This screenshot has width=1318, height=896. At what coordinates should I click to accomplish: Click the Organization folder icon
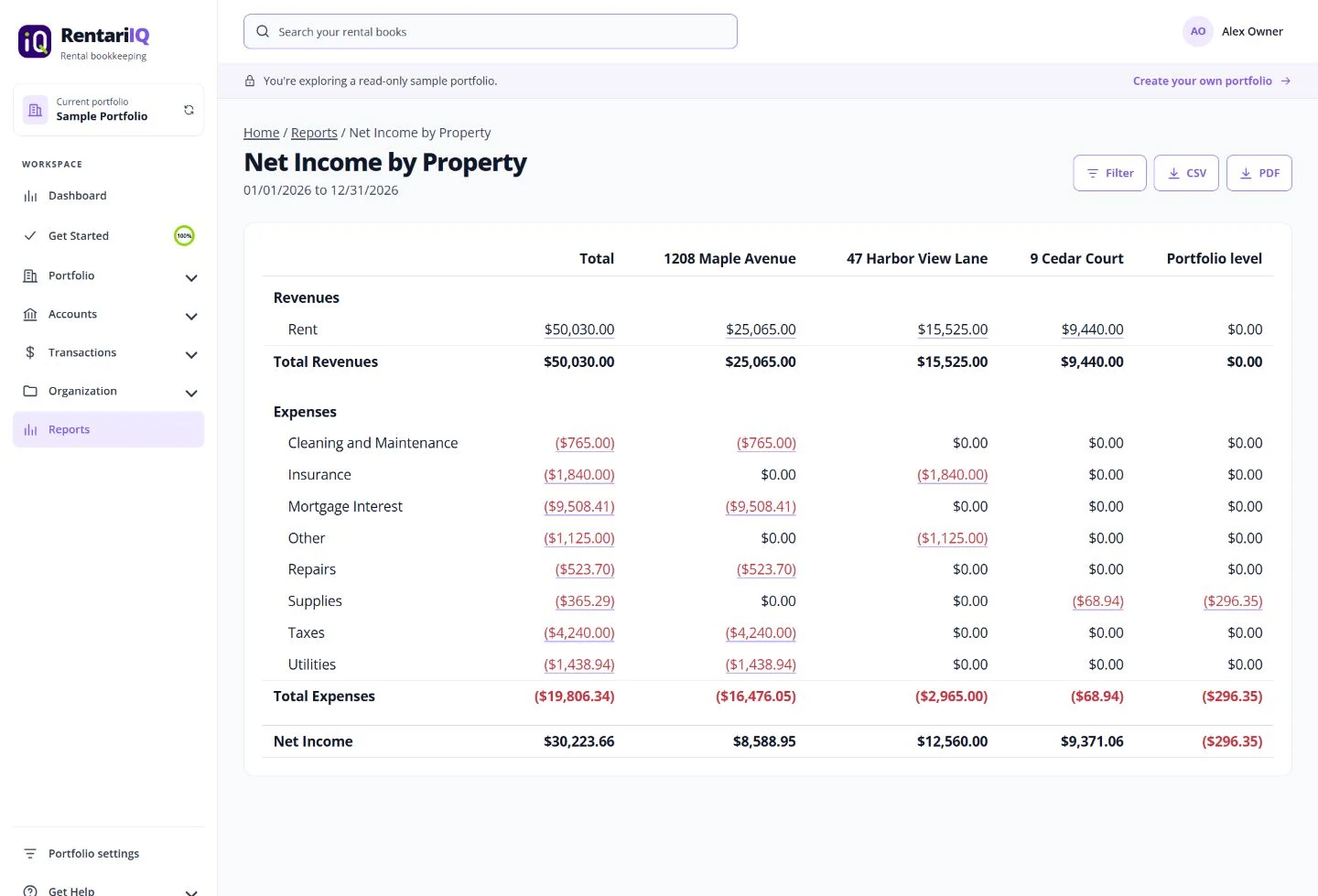(x=30, y=391)
